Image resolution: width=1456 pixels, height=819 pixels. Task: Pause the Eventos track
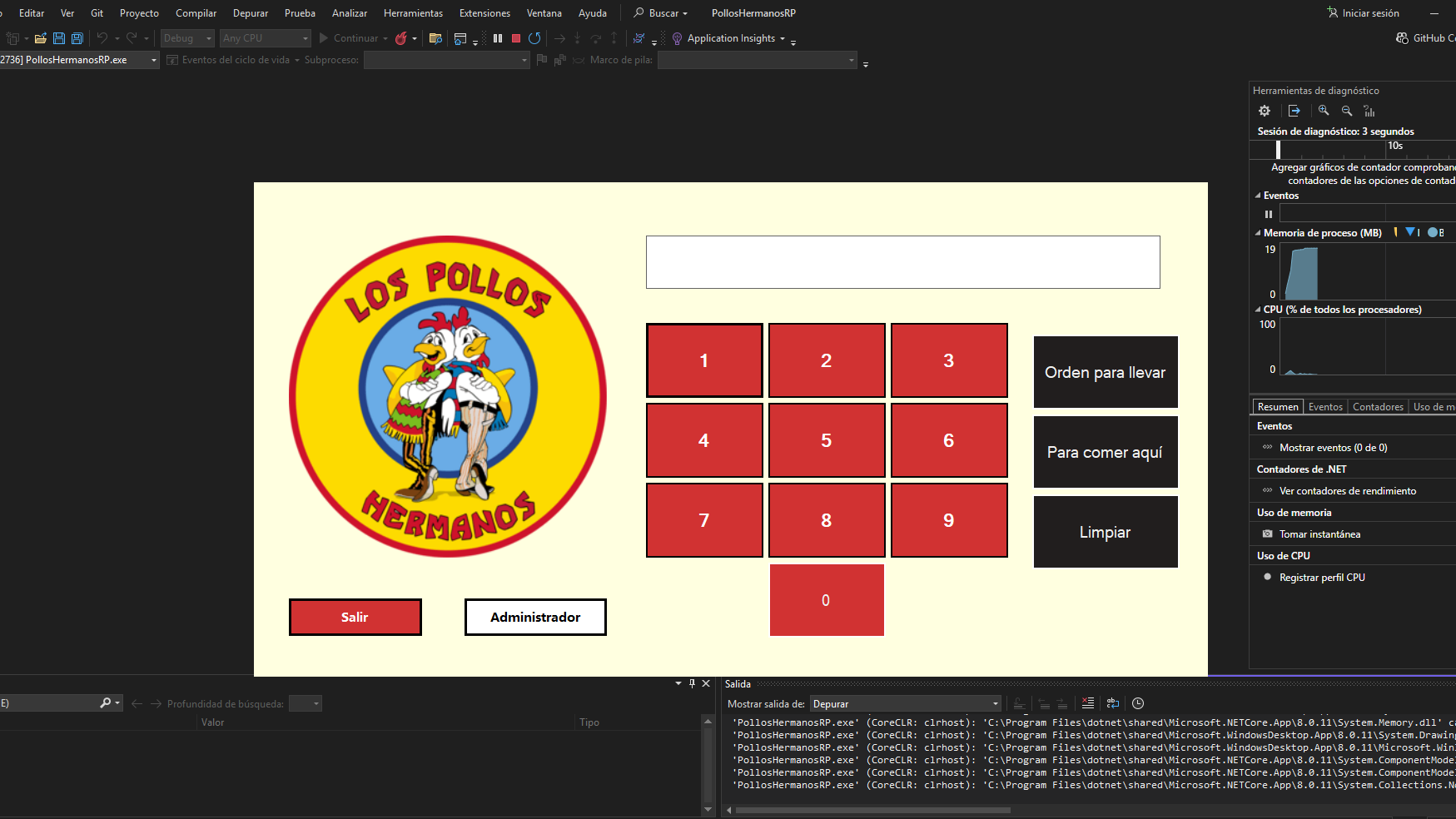pos(1269,214)
